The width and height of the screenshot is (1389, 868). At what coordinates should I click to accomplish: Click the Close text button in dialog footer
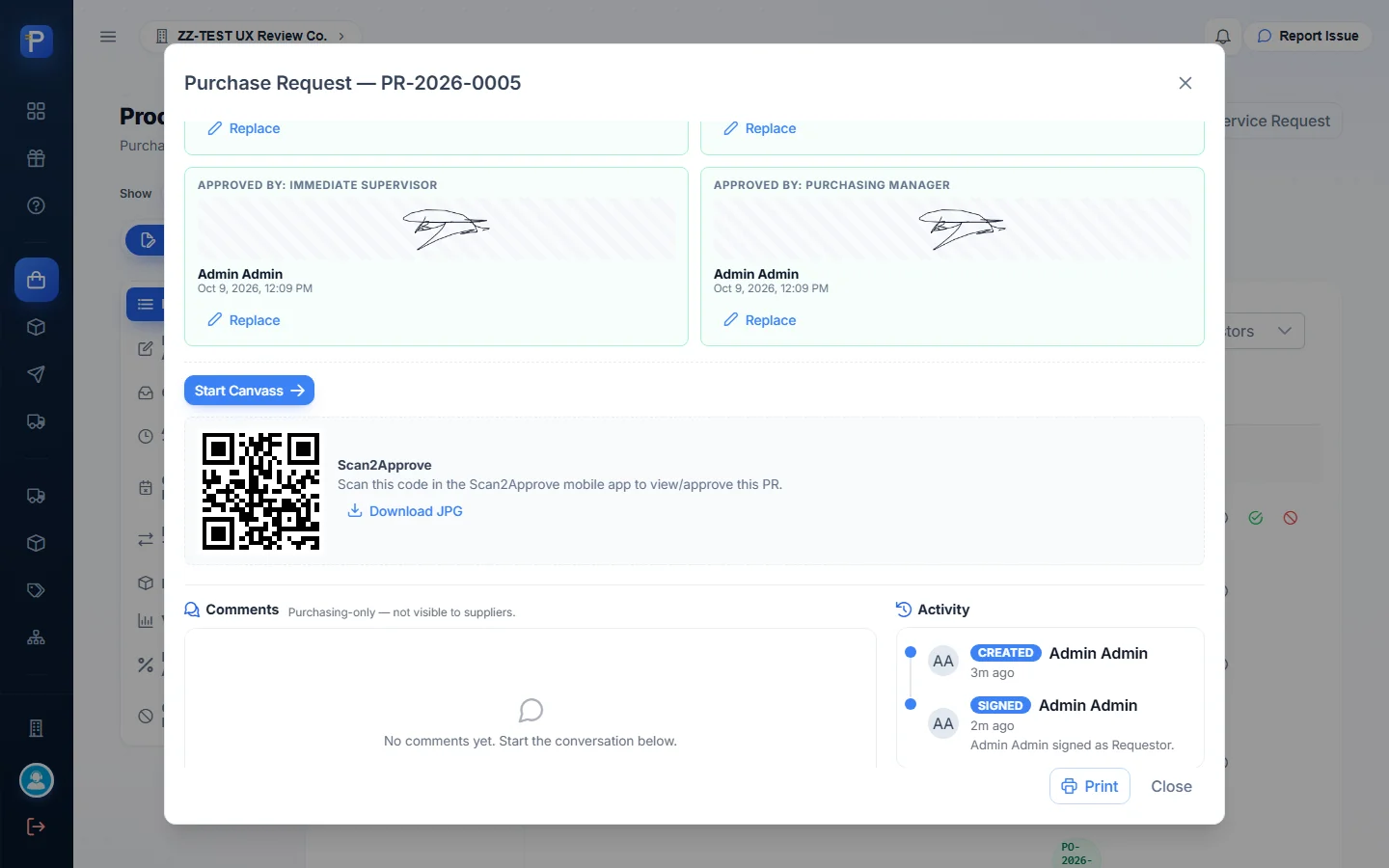pos(1171,787)
